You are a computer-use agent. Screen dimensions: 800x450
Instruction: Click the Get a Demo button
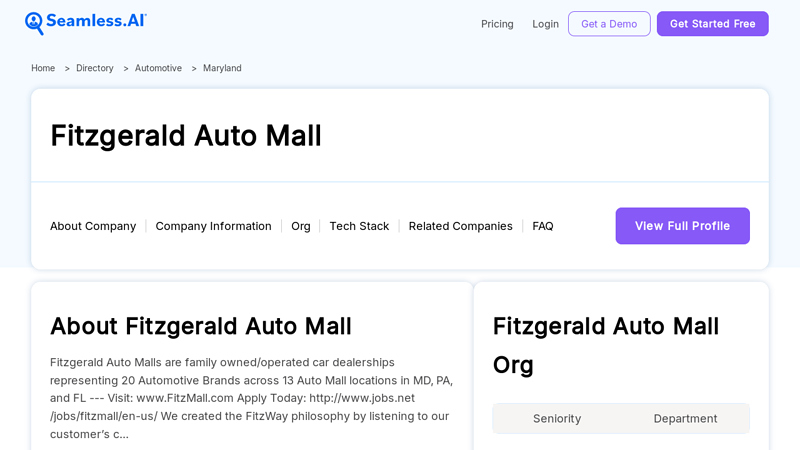(609, 24)
